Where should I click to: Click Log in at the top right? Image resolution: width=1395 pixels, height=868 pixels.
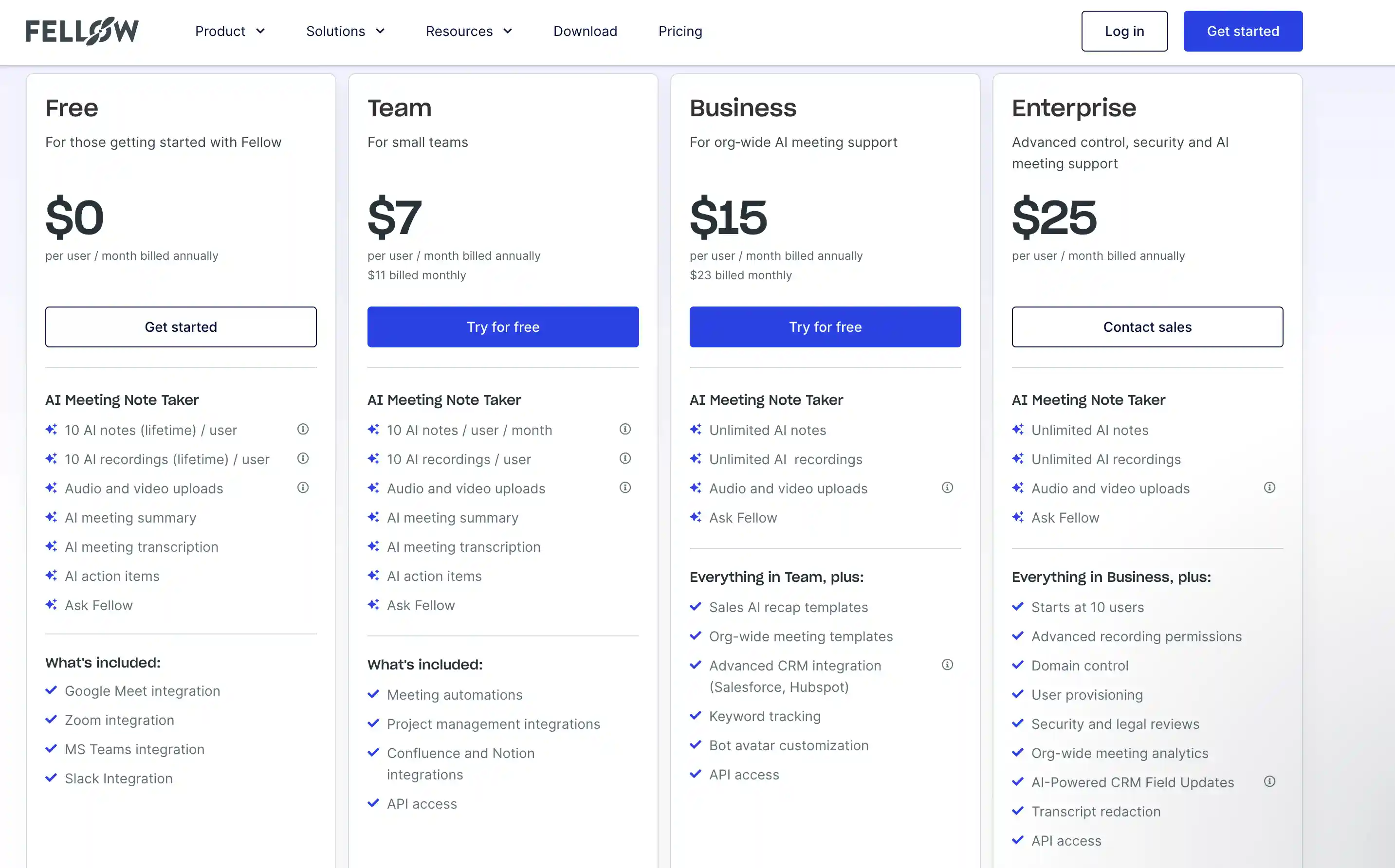pyautogui.click(x=1124, y=31)
